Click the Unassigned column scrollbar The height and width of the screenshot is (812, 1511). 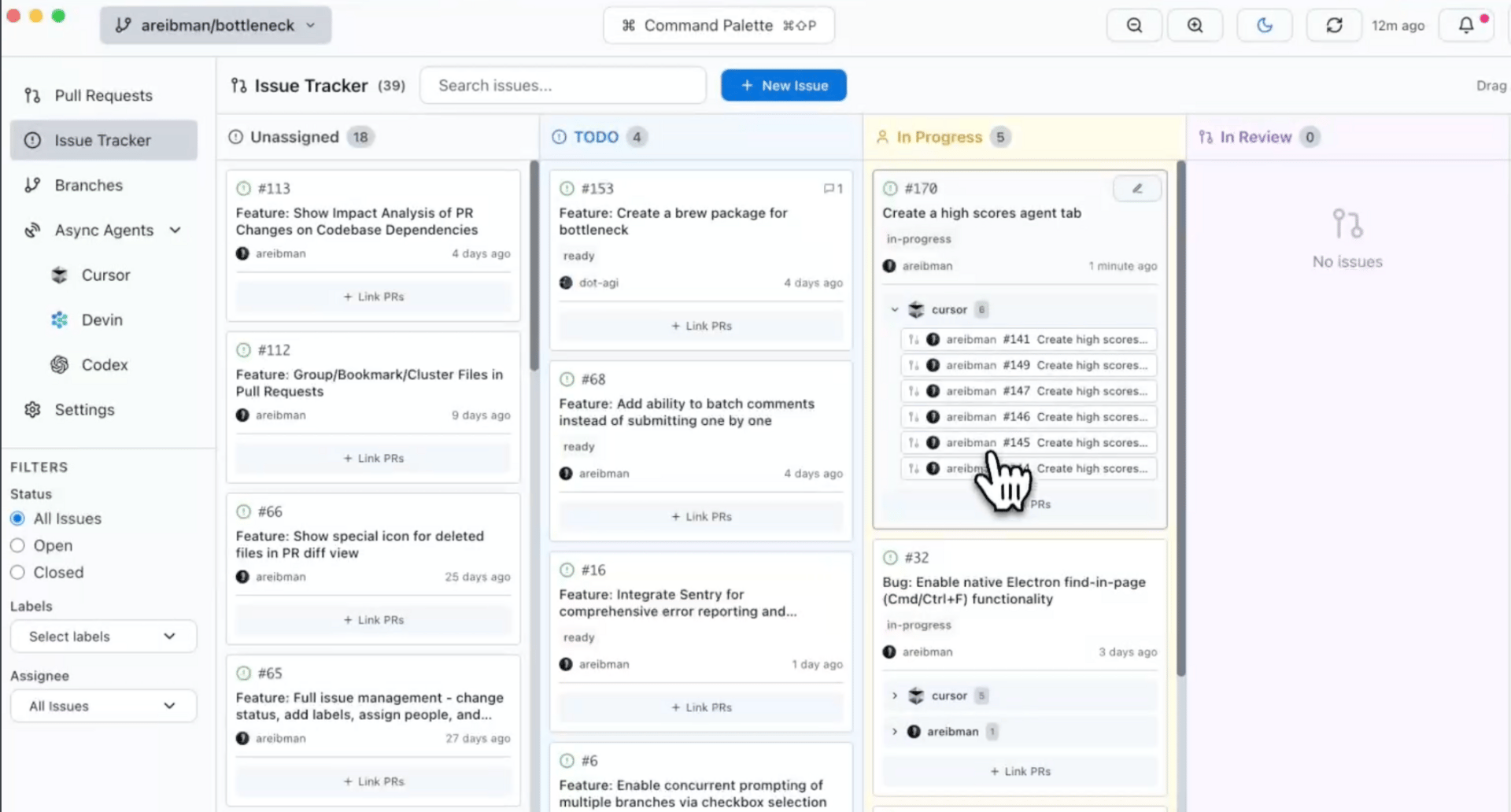(534, 266)
